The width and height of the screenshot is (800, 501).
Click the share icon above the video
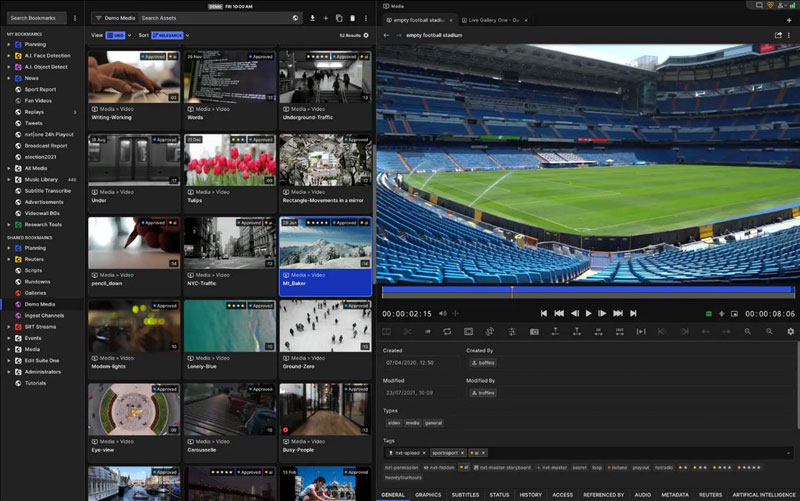pyautogui.click(x=778, y=35)
